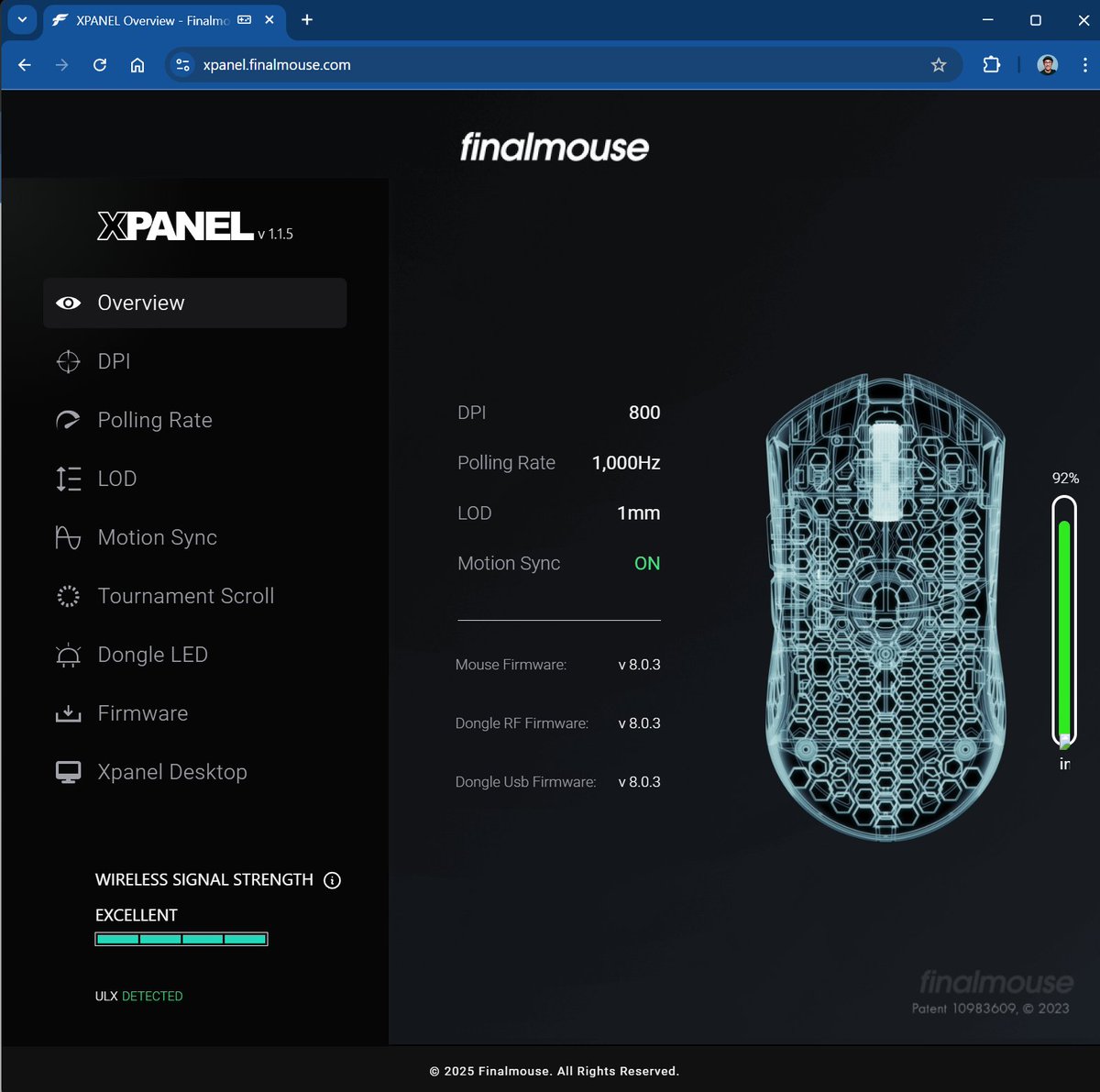
Task: Open site information icon in address bar
Action: click(x=183, y=65)
